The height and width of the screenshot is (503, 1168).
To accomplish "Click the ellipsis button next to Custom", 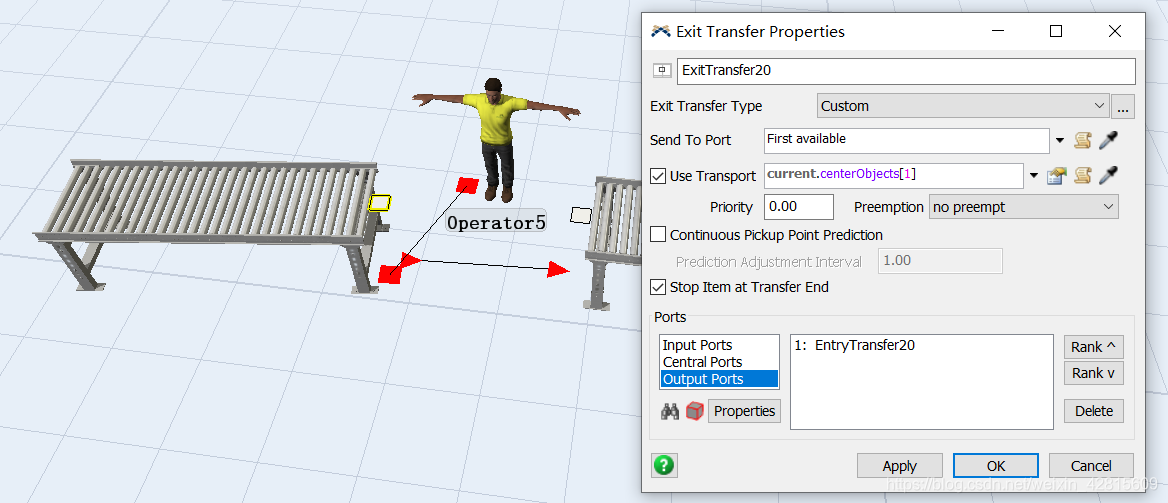I will tap(1123, 107).
